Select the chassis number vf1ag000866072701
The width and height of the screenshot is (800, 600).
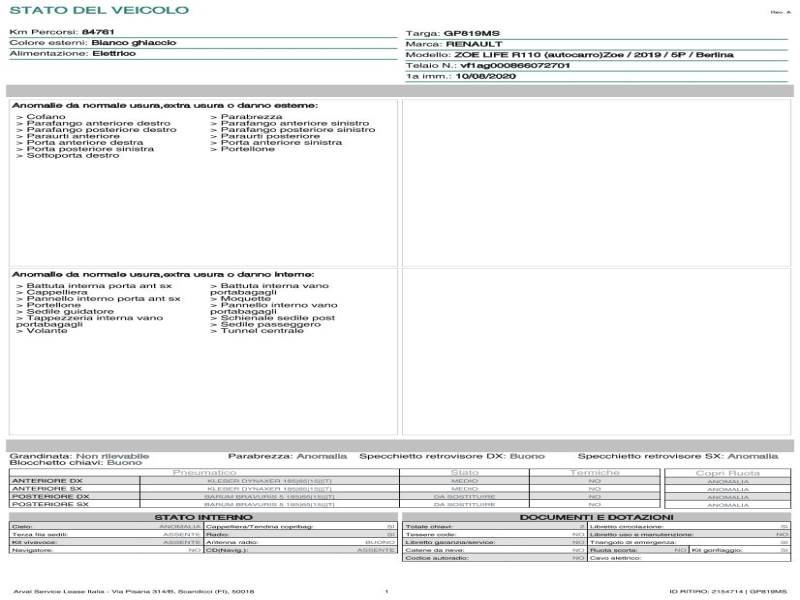515,65
